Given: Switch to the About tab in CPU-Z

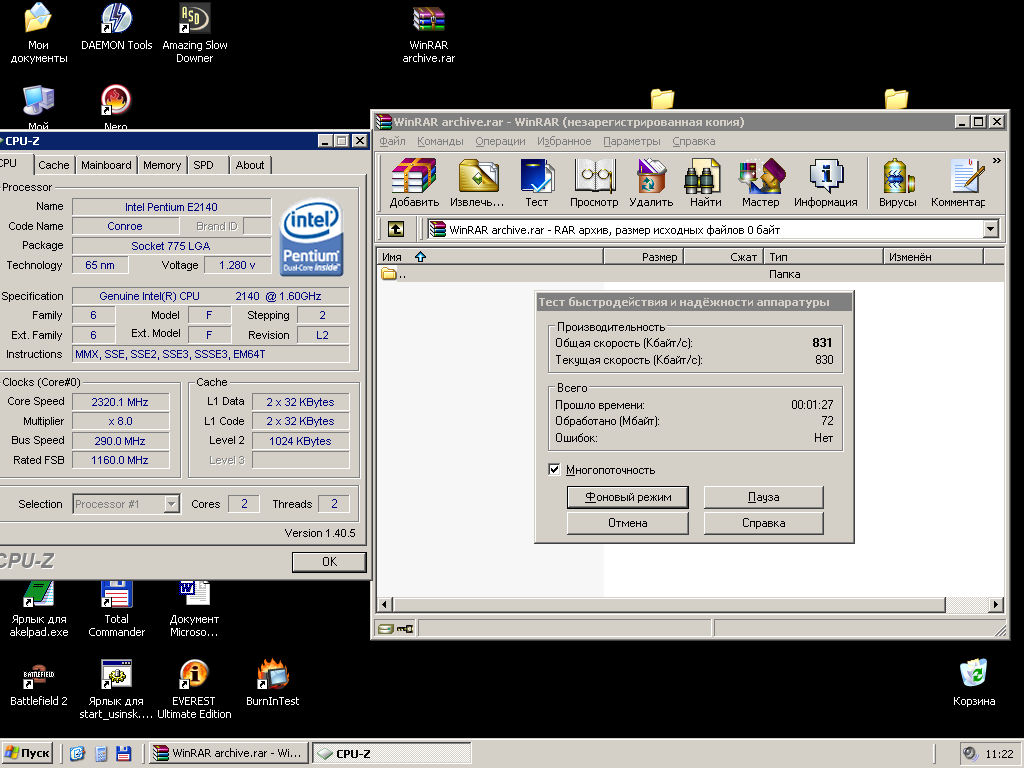Looking at the screenshot, I should coord(250,165).
